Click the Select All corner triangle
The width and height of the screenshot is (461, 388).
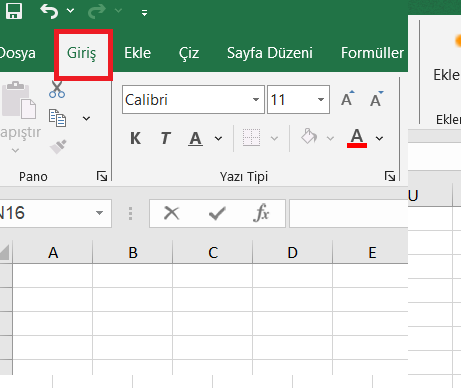[5, 252]
